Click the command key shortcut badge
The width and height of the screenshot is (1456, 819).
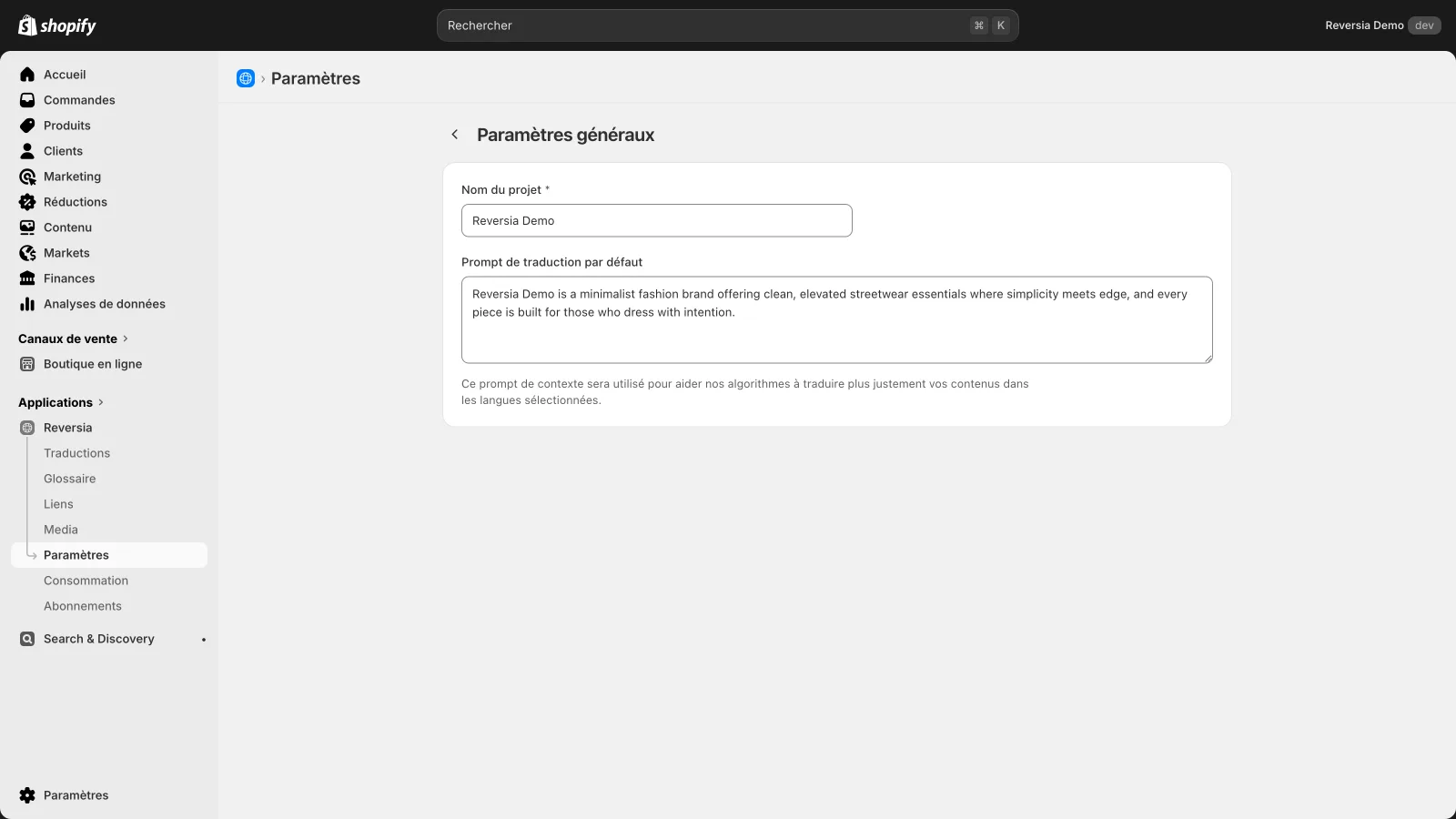point(978,25)
